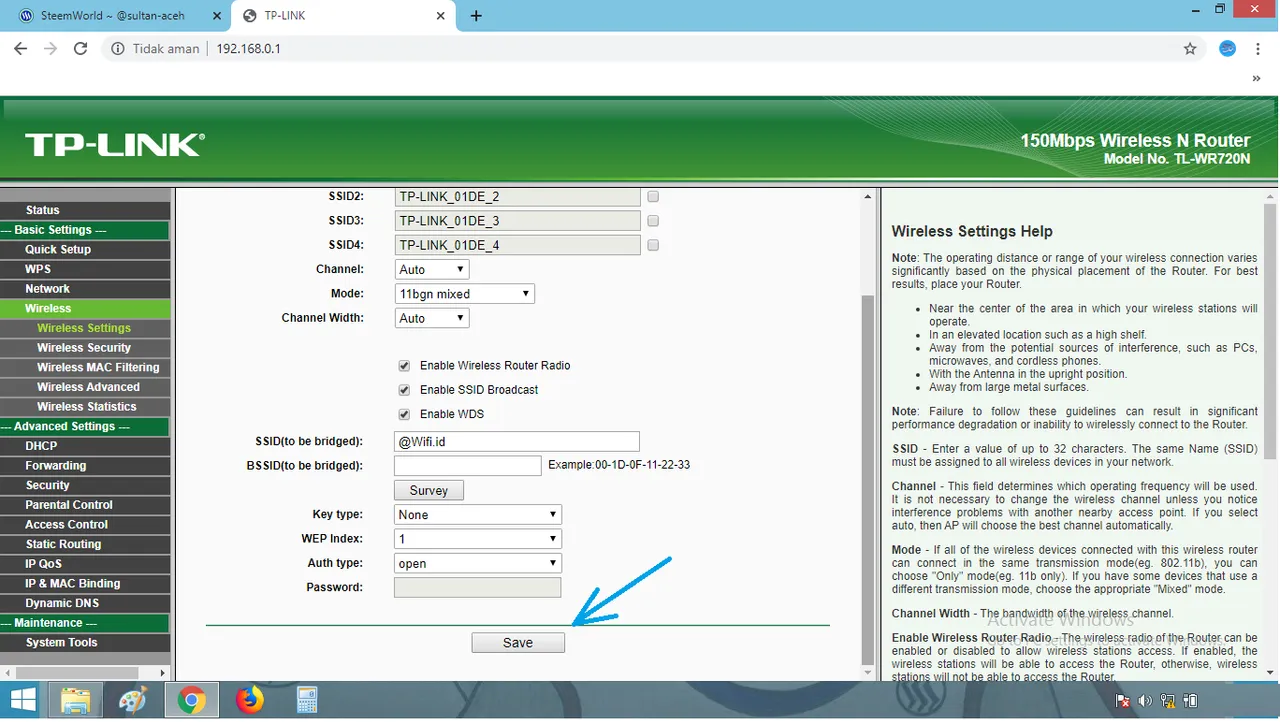The image size is (1280, 722).
Task: Select the Wireless menu item
Action: 85,308
